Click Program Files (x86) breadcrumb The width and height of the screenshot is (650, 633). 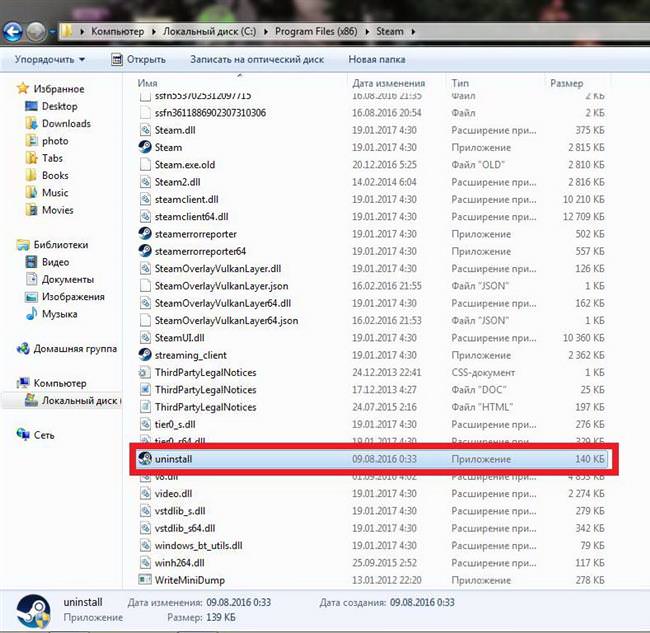316,32
